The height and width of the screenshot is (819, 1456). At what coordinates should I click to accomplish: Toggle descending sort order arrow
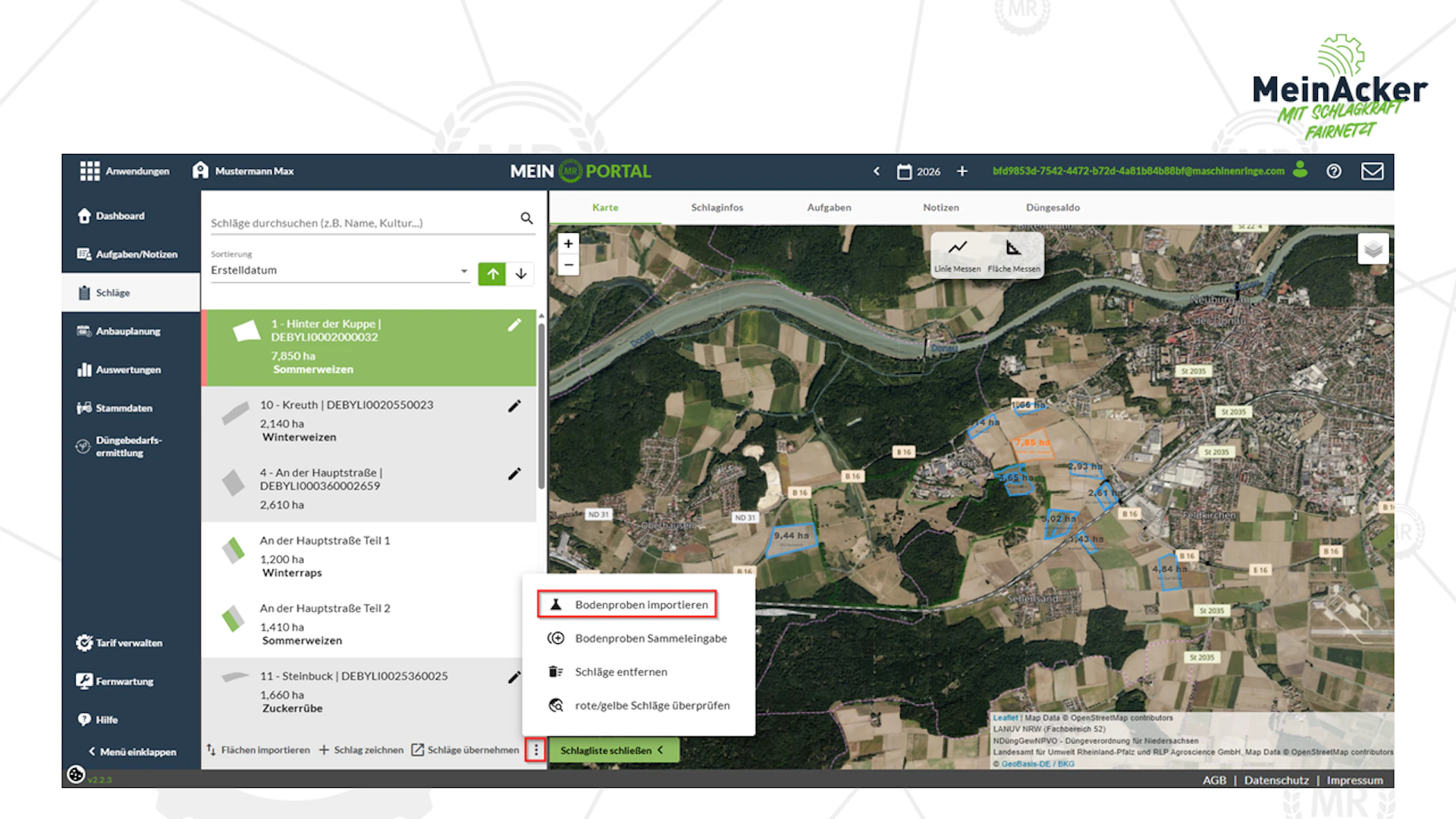point(521,274)
